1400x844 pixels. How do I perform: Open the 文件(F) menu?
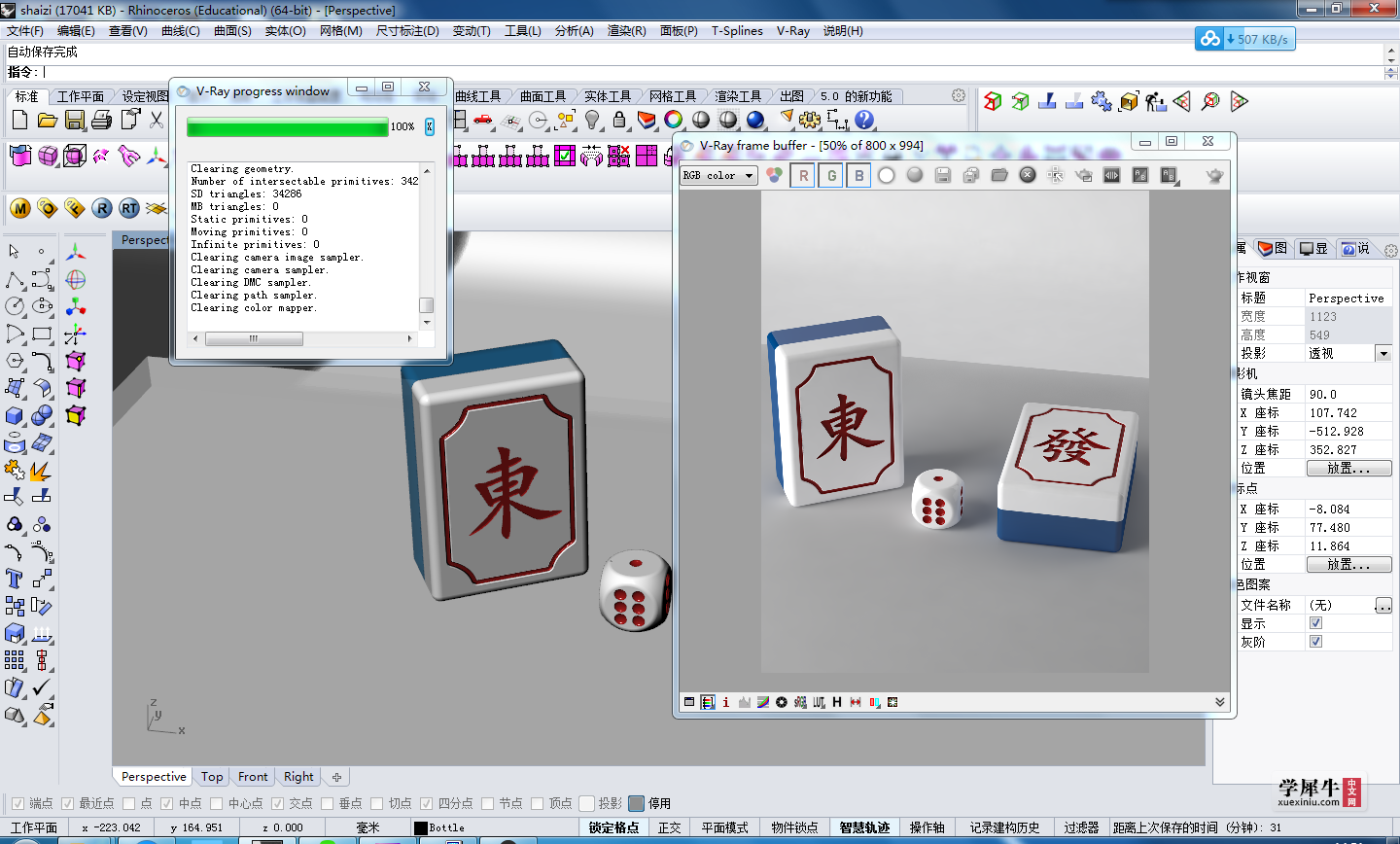point(25,31)
